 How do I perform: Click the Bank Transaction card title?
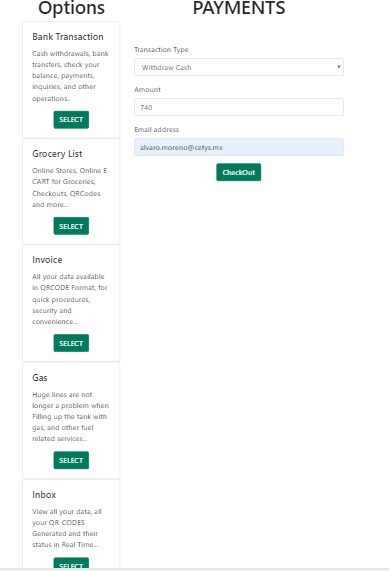coord(68,37)
